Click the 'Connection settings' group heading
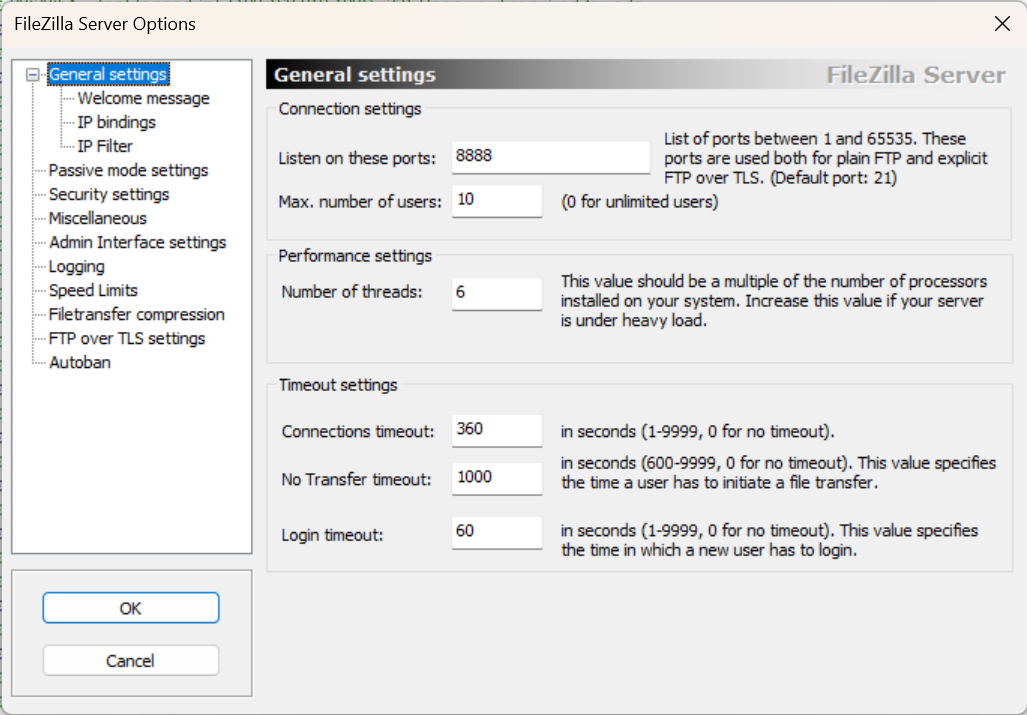The height and width of the screenshot is (715, 1027). click(350, 109)
